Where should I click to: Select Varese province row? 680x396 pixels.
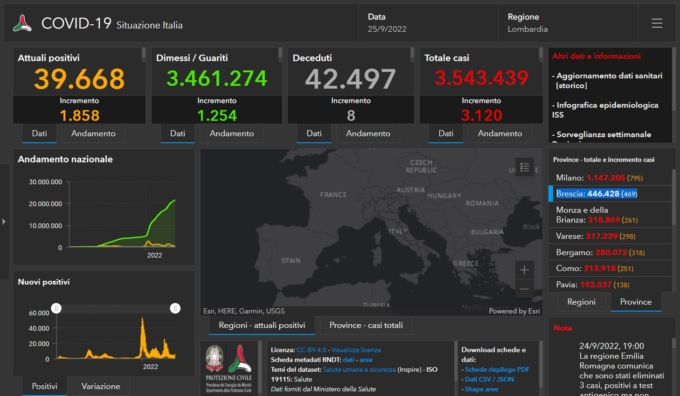pyautogui.click(x=610, y=236)
